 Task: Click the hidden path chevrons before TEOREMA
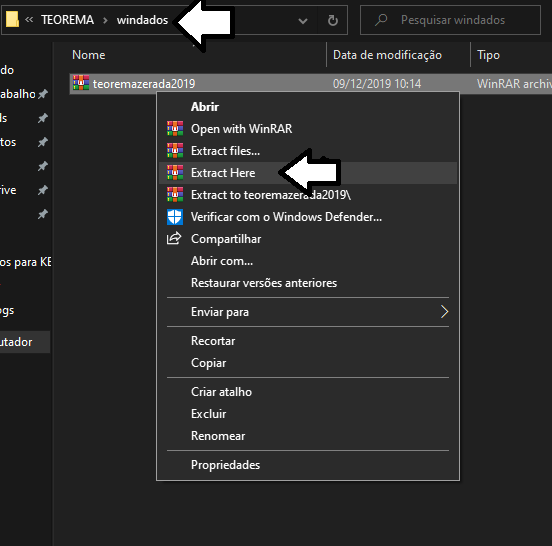pyautogui.click(x=29, y=20)
